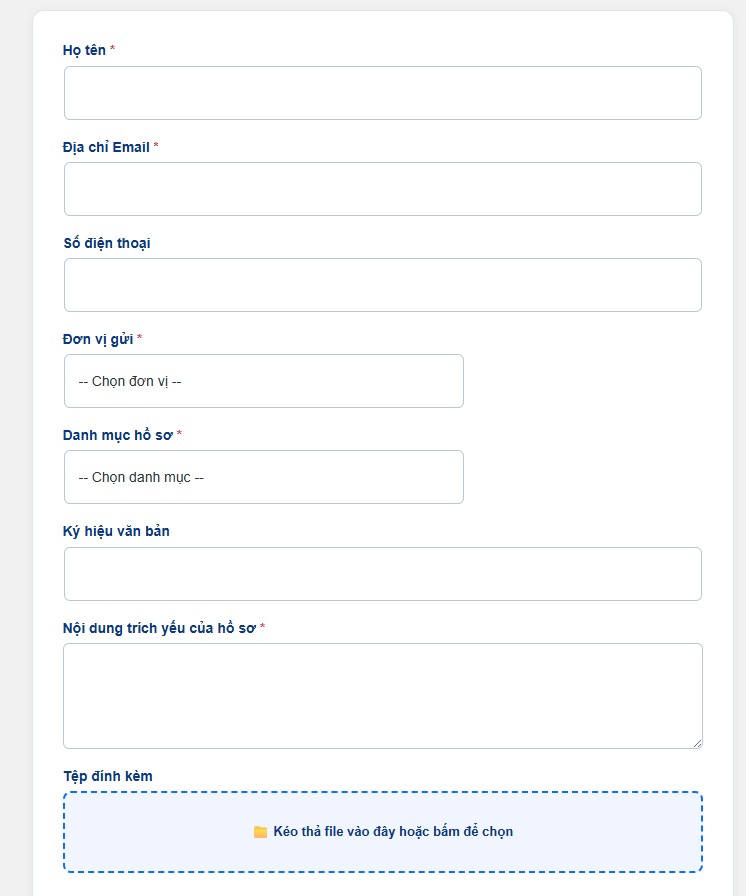Select the Số điện thoại input field
This screenshot has width=746, height=896.
coord(382,285)
